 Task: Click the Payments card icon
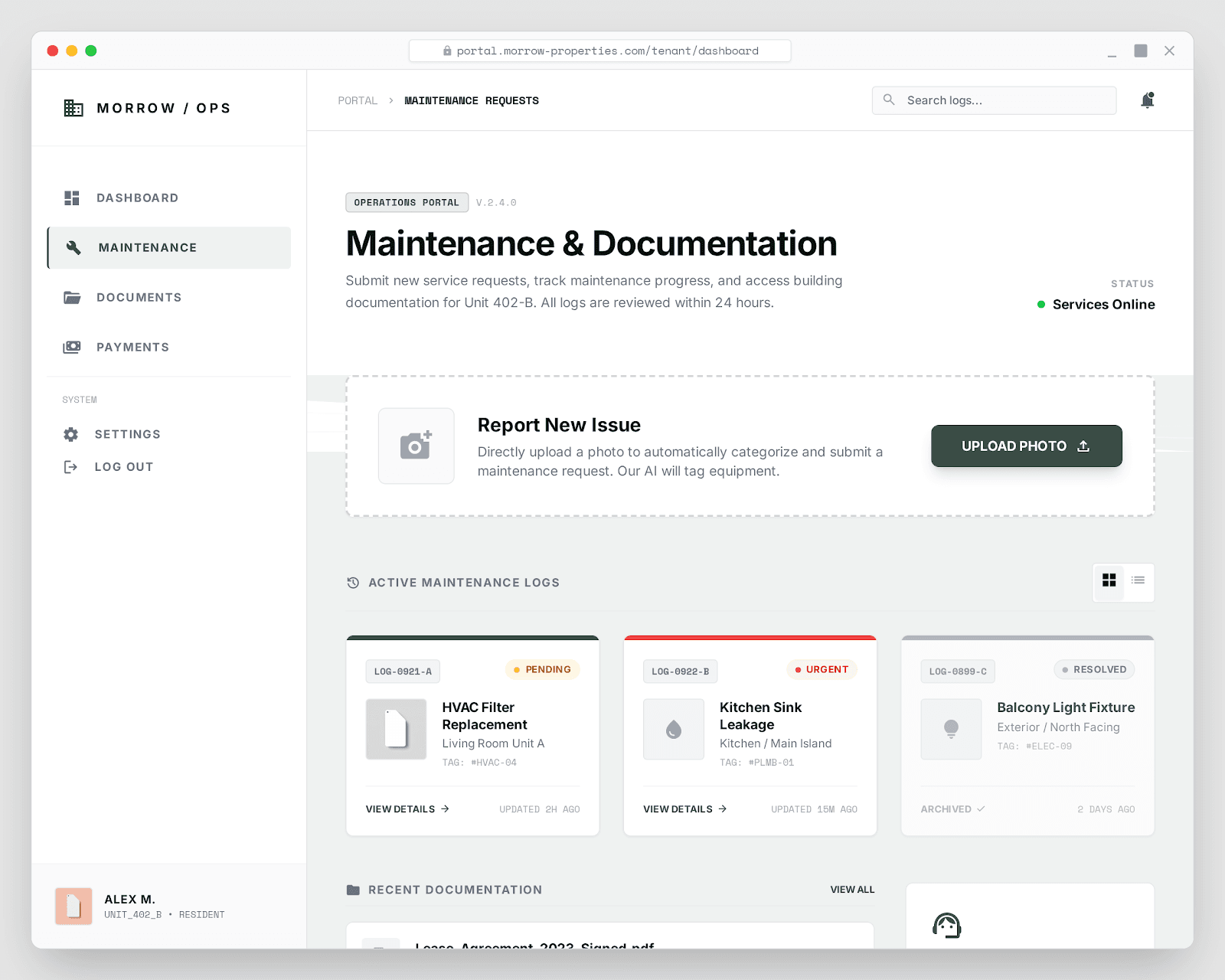72,347
